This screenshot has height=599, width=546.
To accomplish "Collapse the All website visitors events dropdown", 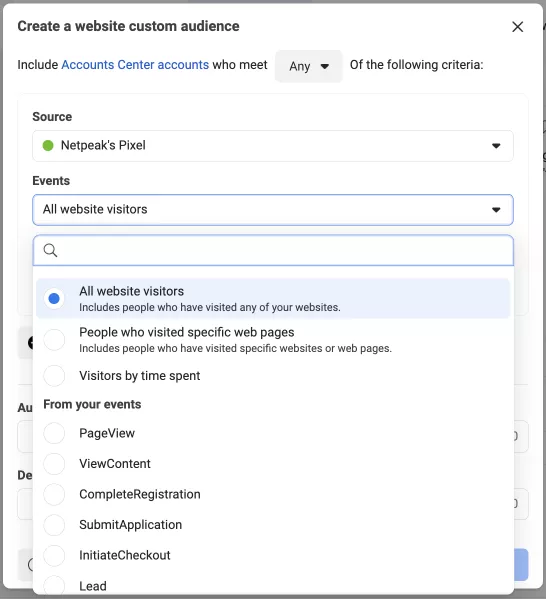I will click(x=273, y=210).
